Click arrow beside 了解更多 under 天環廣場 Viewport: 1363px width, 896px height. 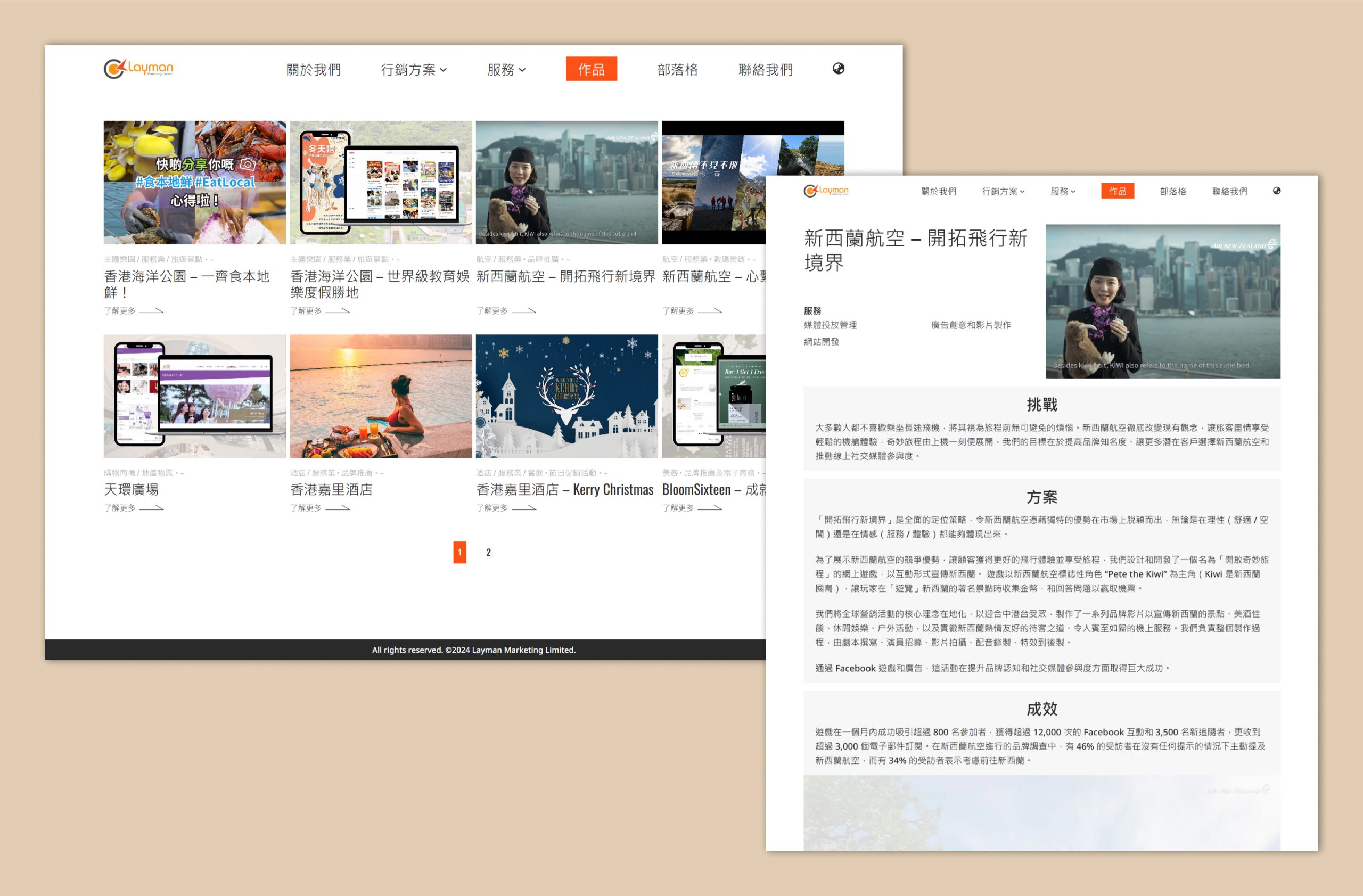[151, 508]
